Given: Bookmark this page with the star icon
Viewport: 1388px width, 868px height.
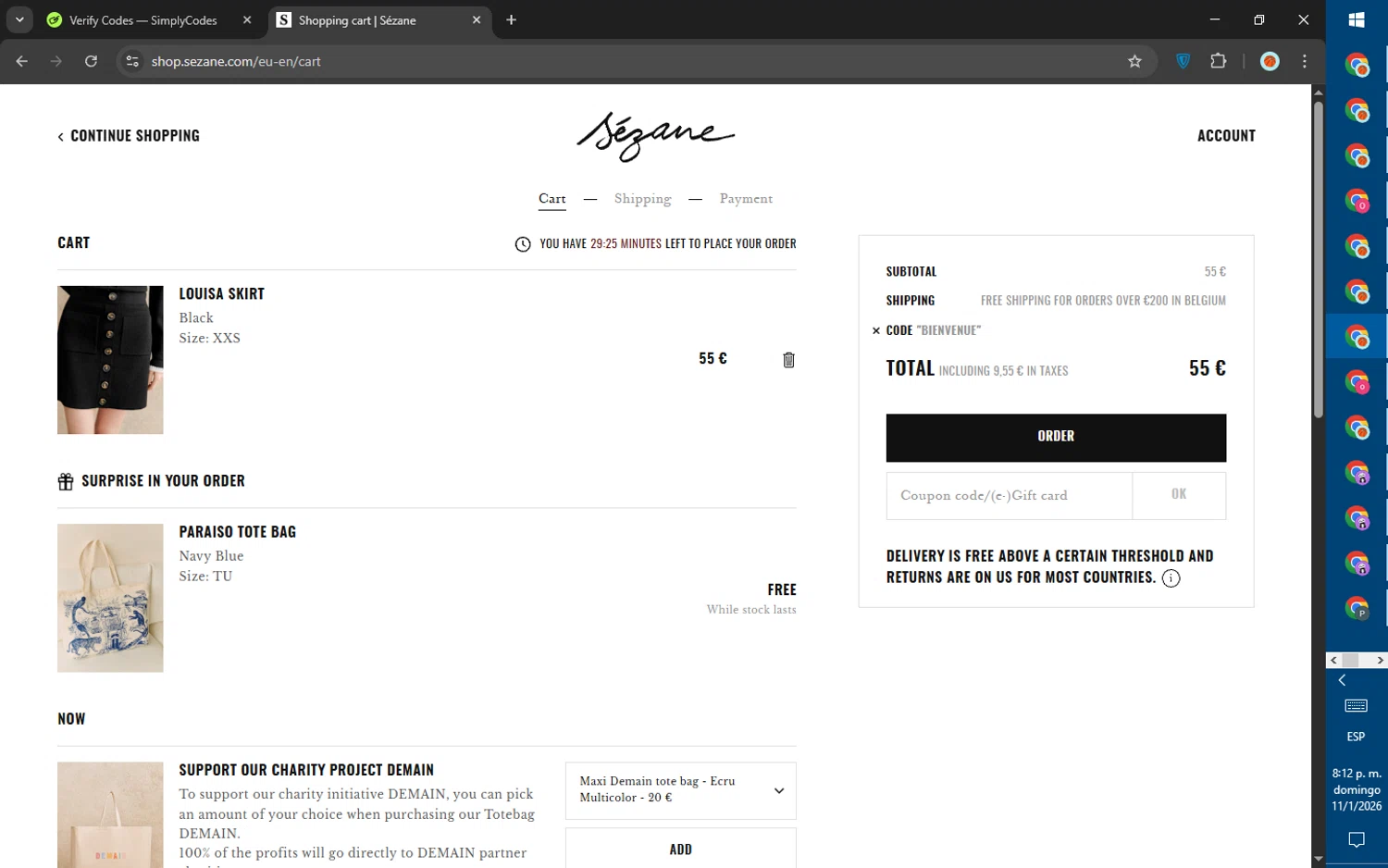Looking at the screenshot, I should coord(1134,61).
